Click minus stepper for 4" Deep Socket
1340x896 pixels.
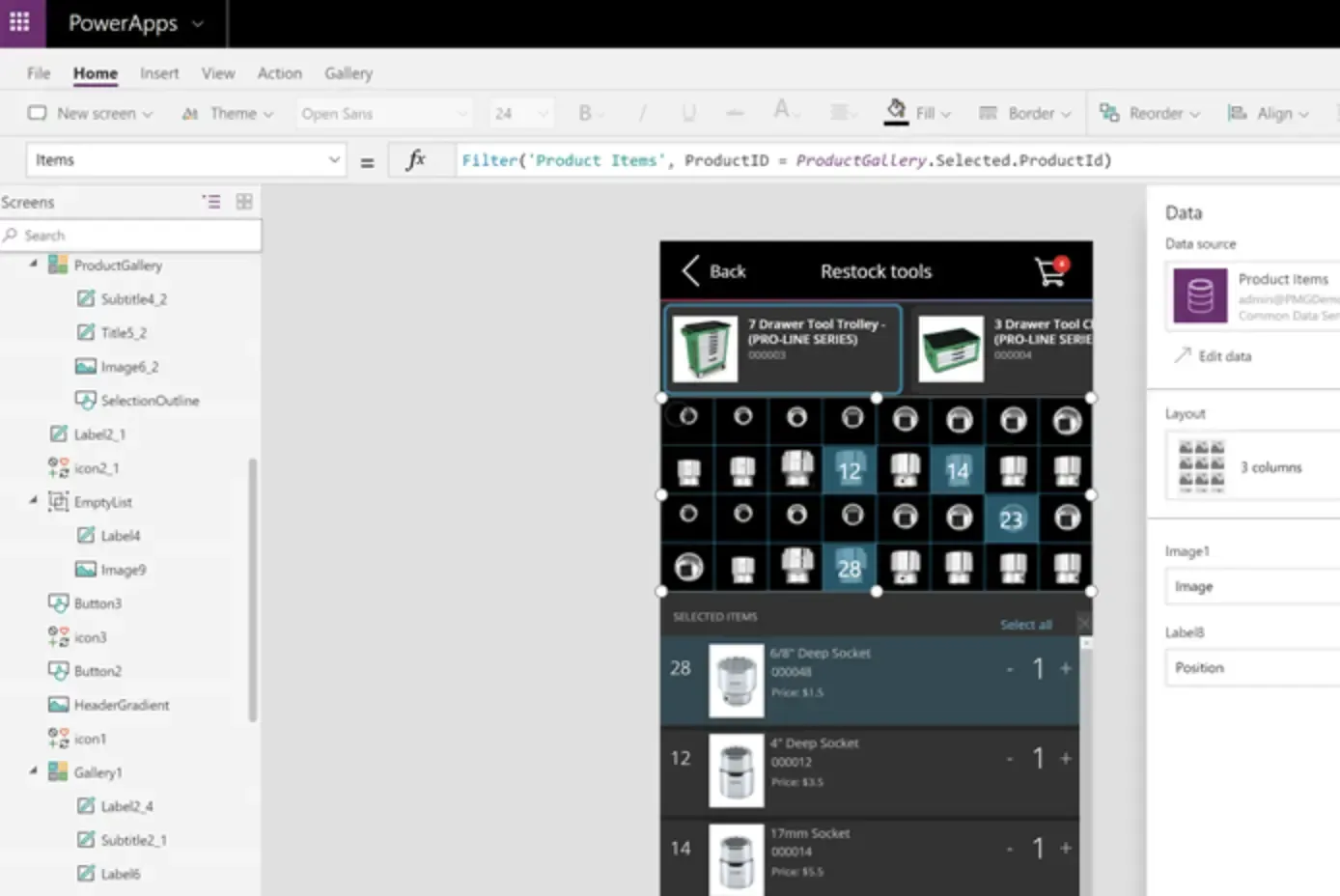click(1010, 759)
